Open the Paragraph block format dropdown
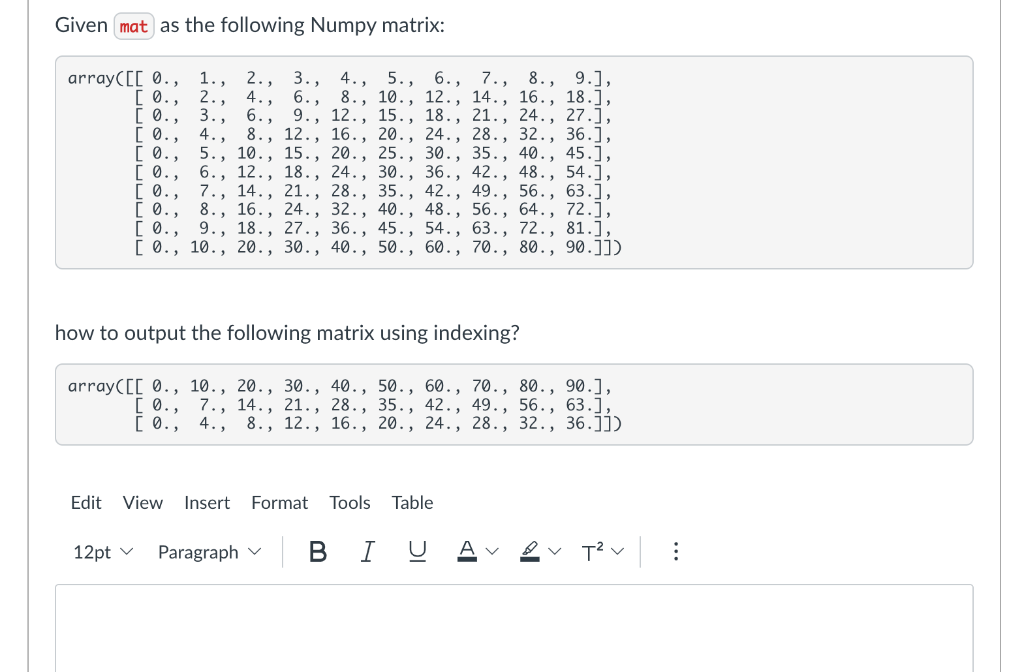Screen dimensions: 1024x672 (209, 552)
